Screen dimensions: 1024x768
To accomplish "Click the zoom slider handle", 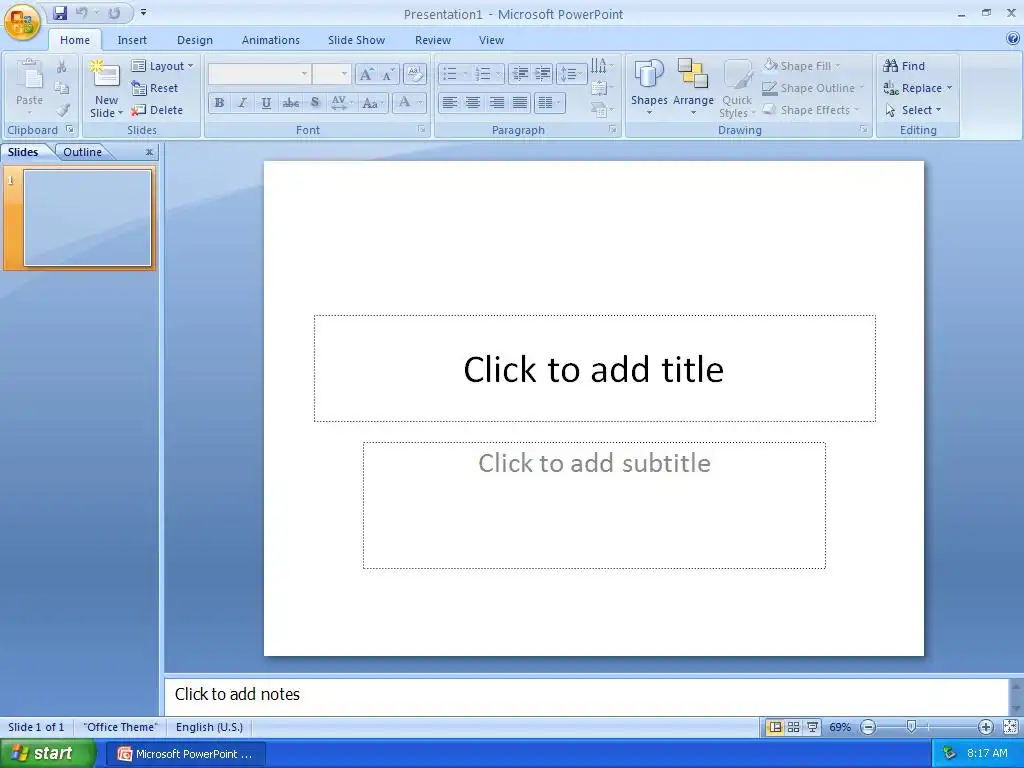I will pos(912,726).
